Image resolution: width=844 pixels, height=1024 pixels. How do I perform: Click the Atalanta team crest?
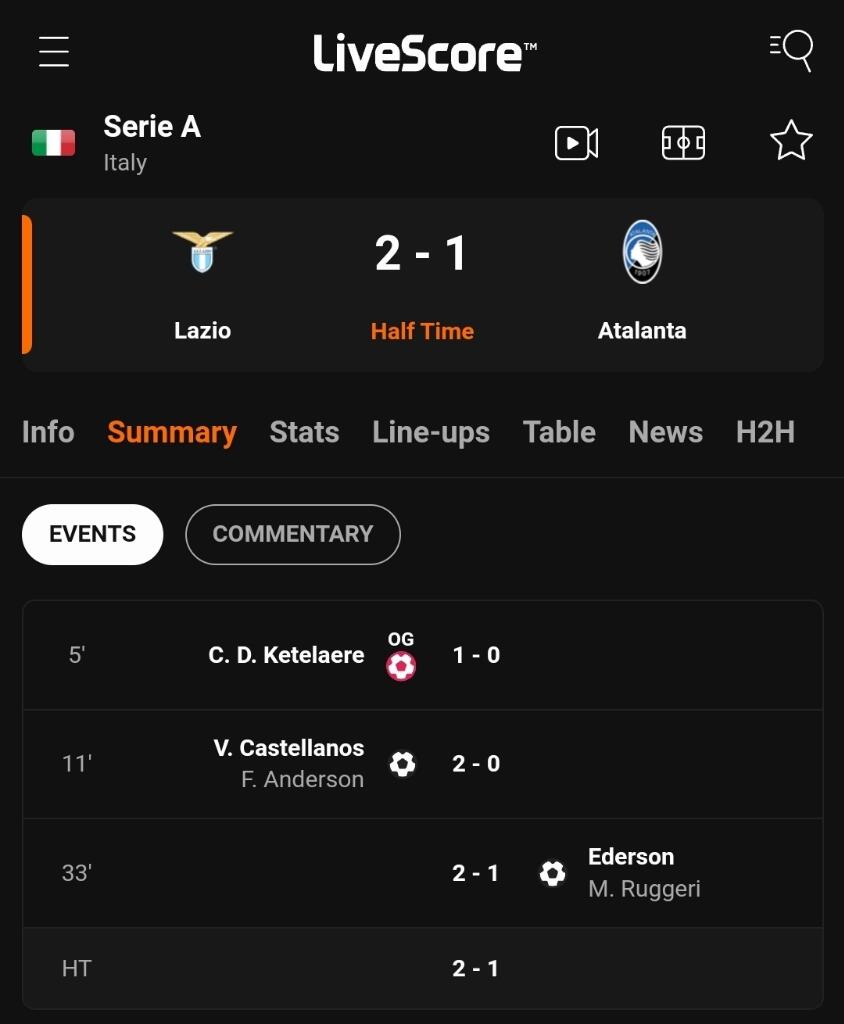tap(642, 252)
